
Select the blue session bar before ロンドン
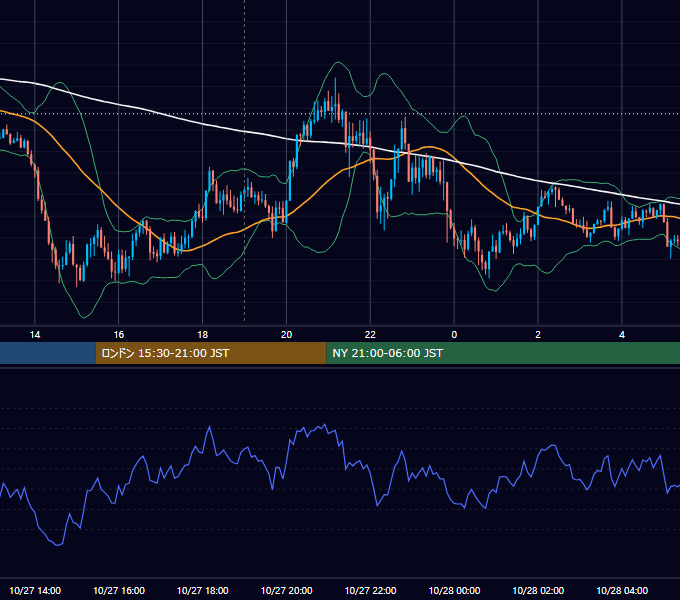[48, 353]
